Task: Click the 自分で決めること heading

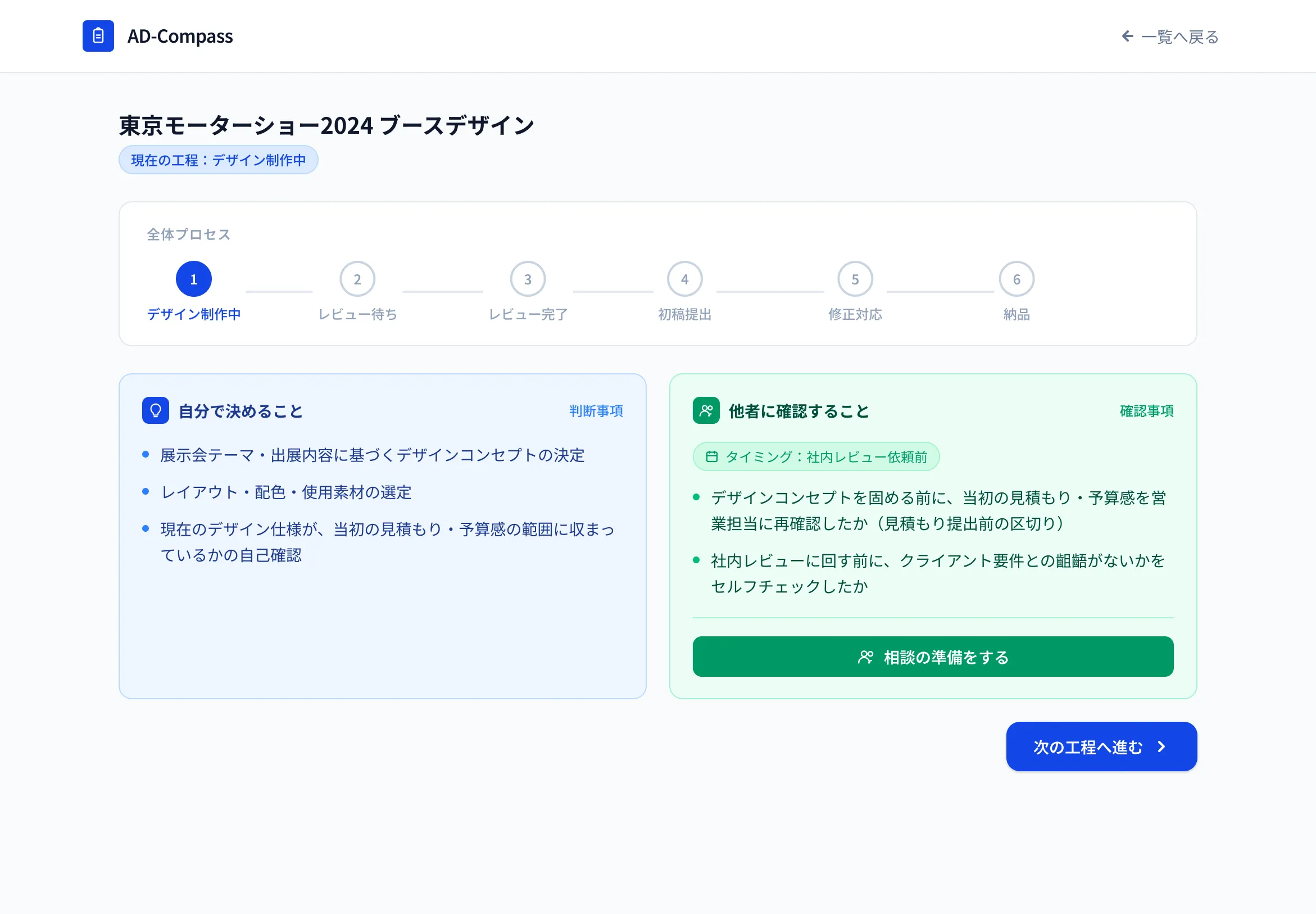Action: (240, 411)
